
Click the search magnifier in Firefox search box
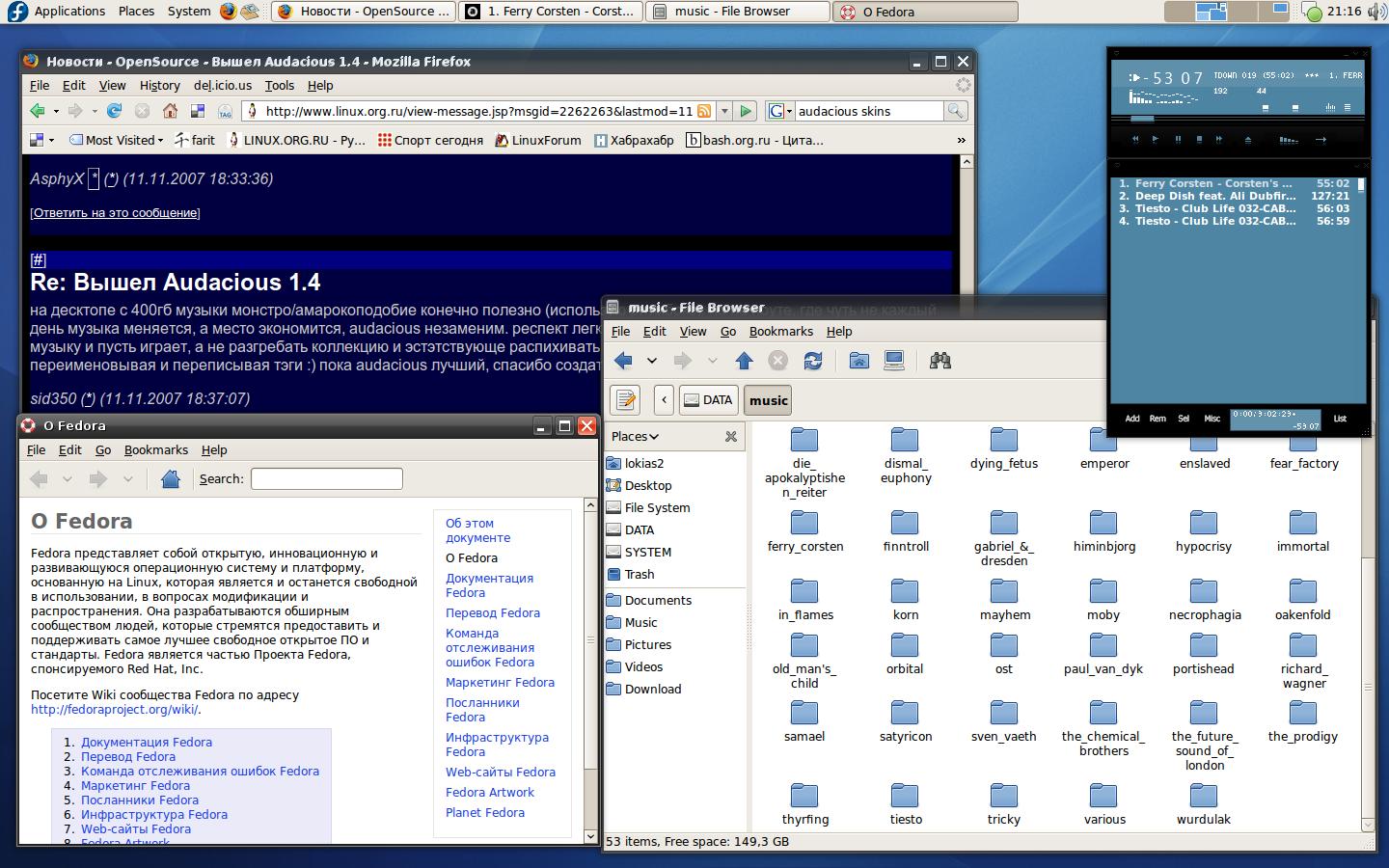click(x=955, y=111)
